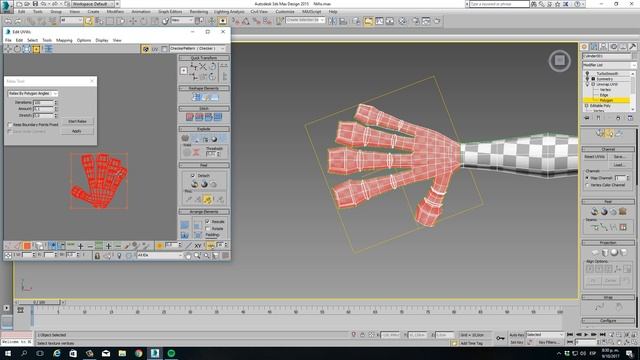Select the Rotate tool in Edit UVWs toolbar
The image size is (640, 360).
pos(17,49)
